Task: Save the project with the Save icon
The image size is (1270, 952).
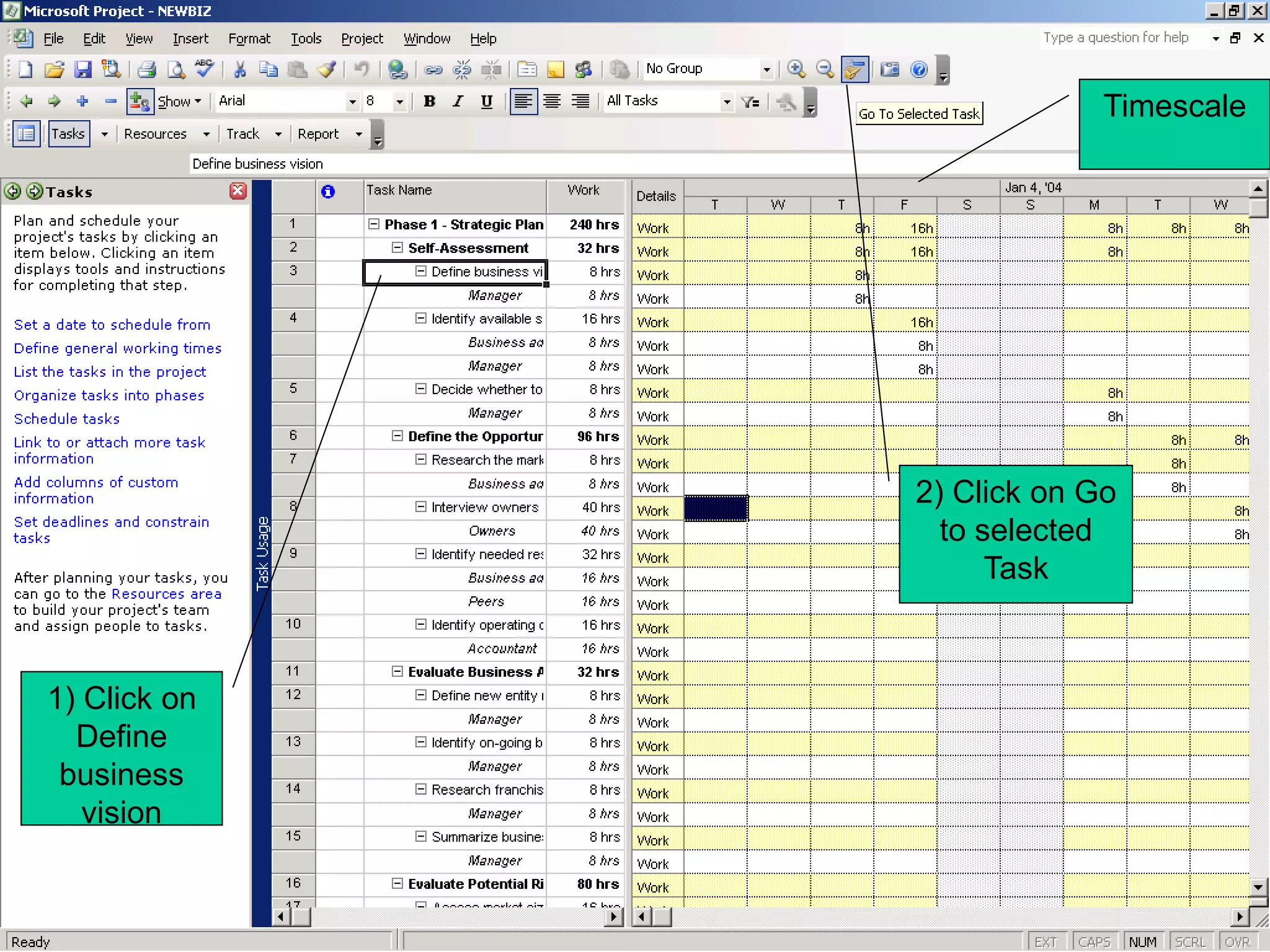Action: coord(83,69)
